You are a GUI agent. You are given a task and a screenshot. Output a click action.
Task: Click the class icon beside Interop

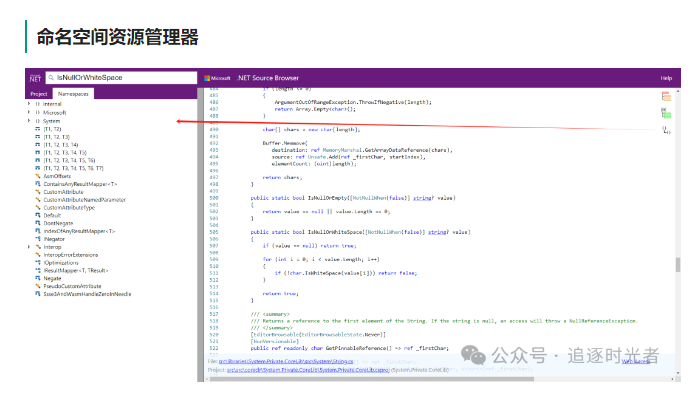pos(38,247)
